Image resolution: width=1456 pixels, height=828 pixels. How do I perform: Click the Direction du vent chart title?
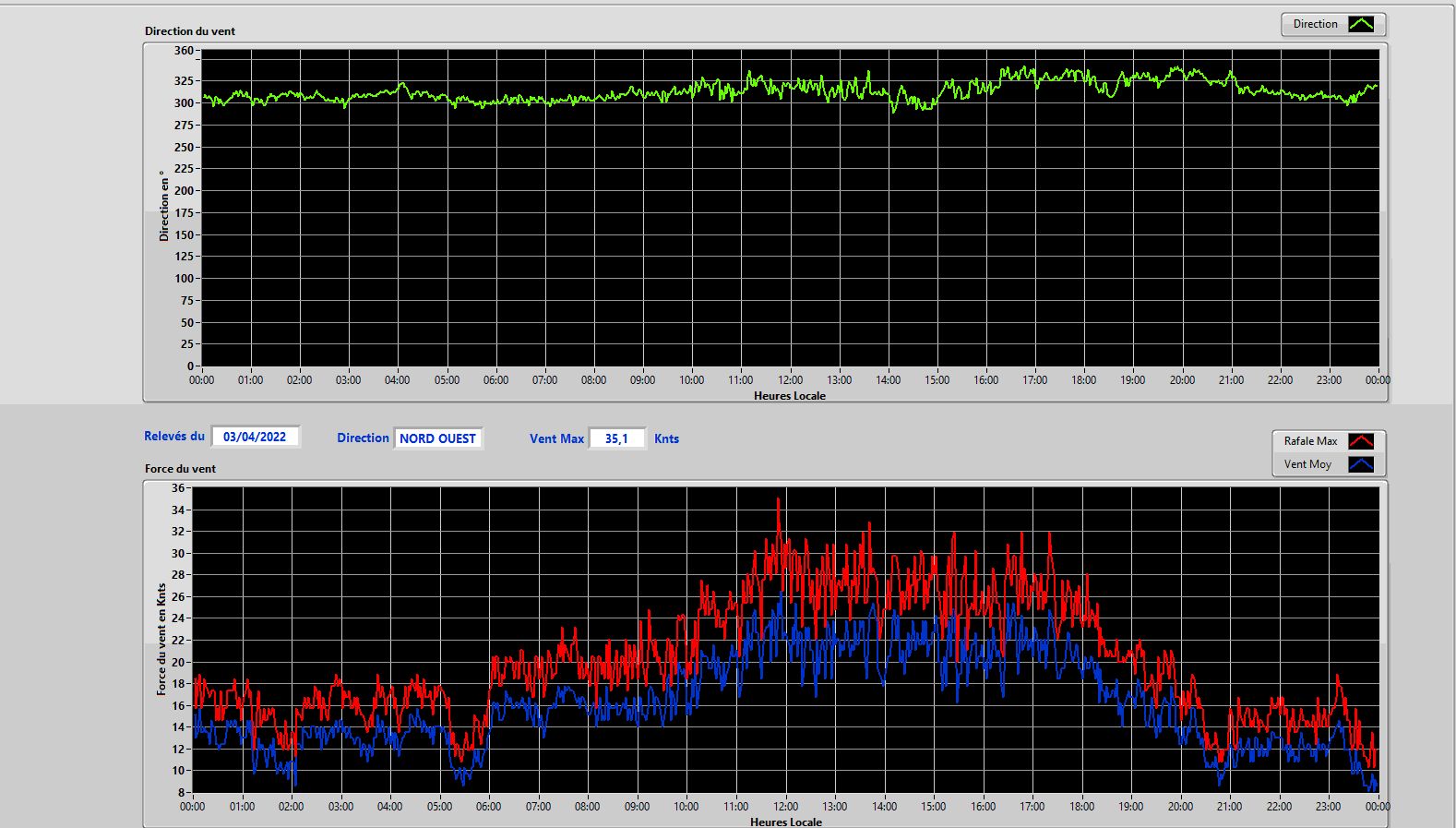click(x=190, y=30)
